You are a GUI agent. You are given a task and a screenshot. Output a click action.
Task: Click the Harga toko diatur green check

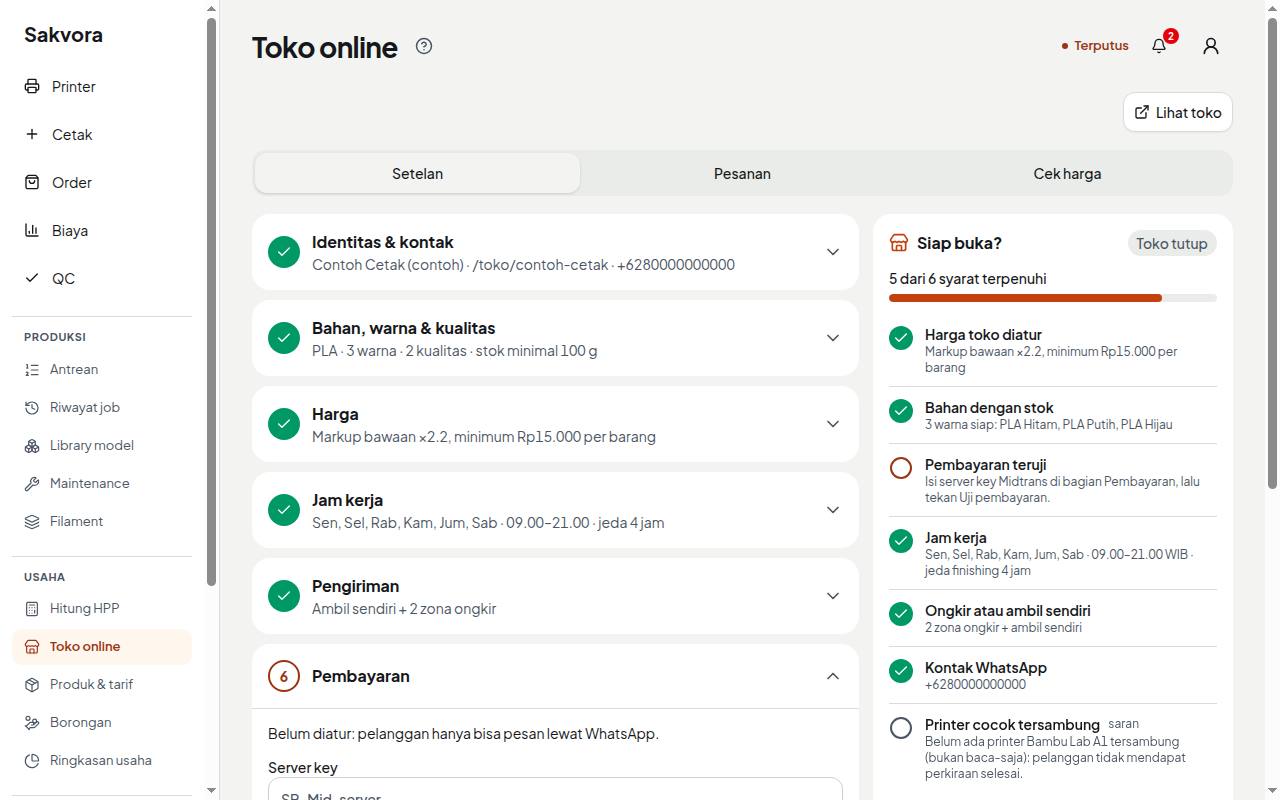[901, 338]
